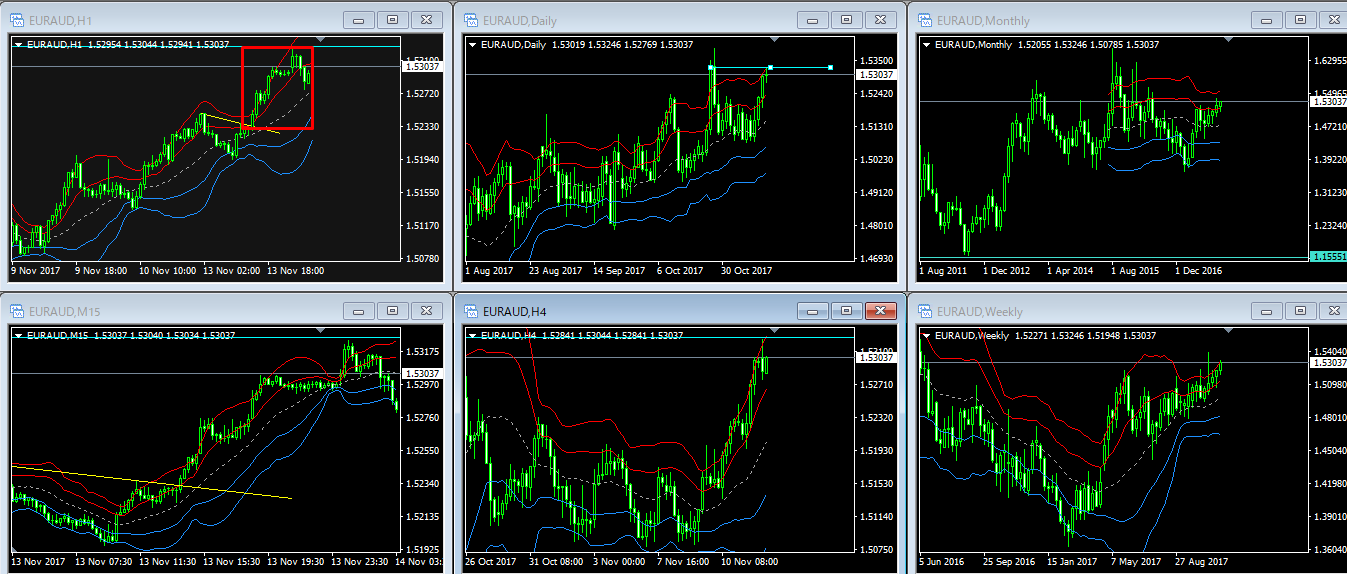Expand the triangle beside the EURAUD,Weekly chart label
Screen dimensions: 1347x574
[927, 335]
